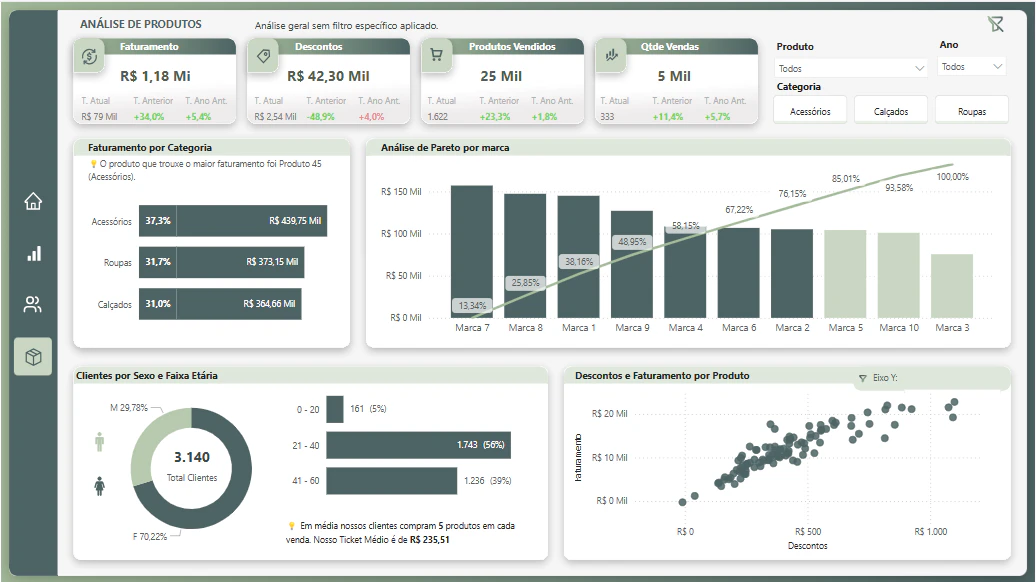This screenshot has width=1036, height=582.
Task: Open the Ano dropdown
Action: (971, 67)
